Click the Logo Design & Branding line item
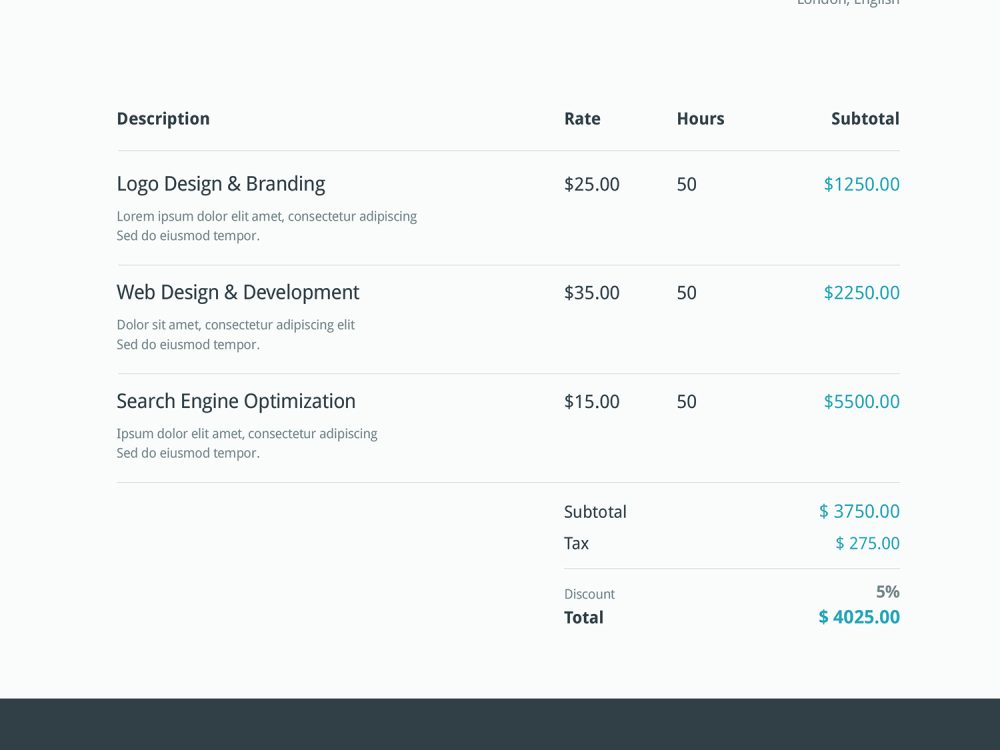This screenshot has height=750, width=1000. (x=221, y=183)
